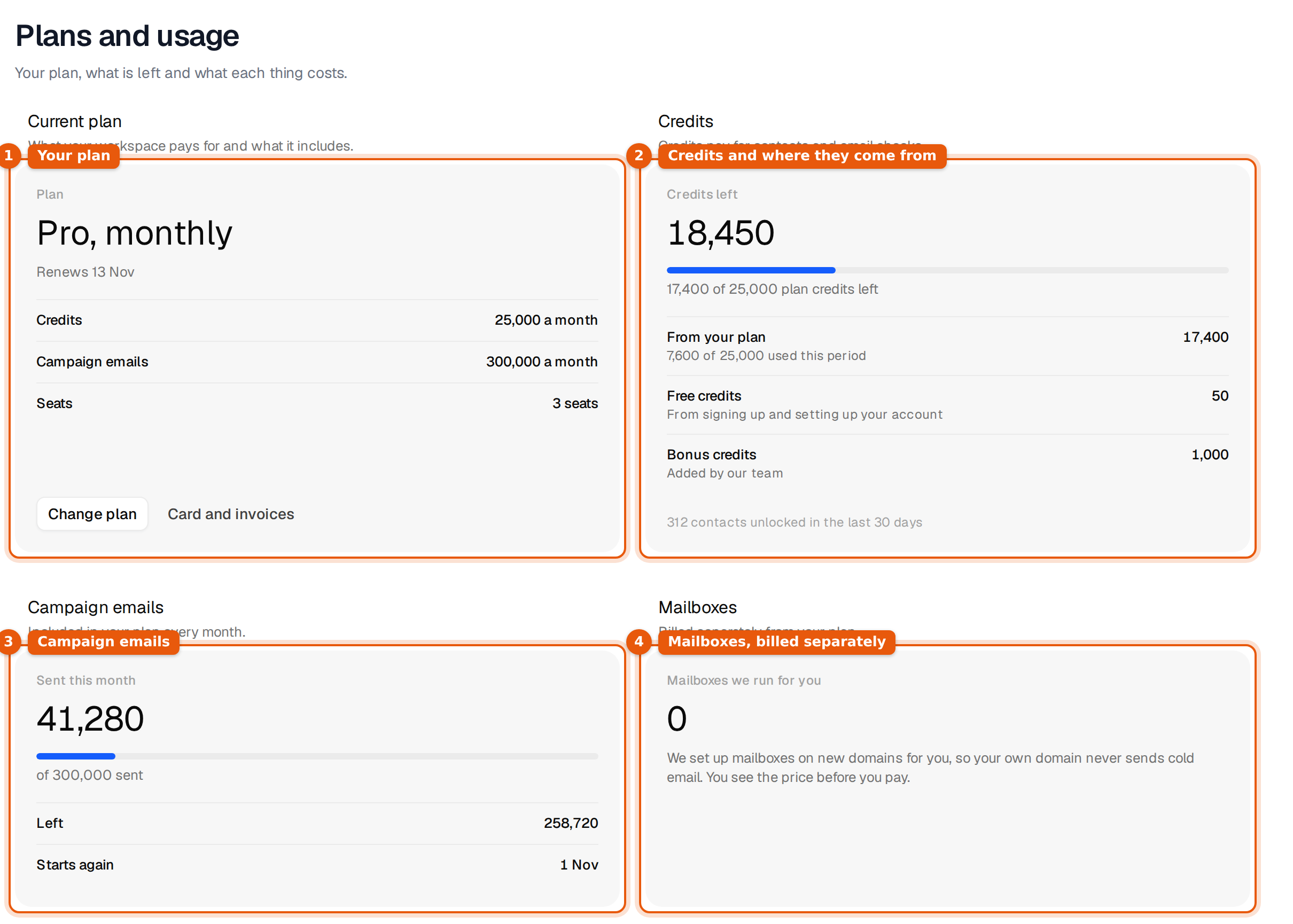Click the 'Free credits' row label
The height and width of the screenshot is (924, 1293).
(704, 395)
